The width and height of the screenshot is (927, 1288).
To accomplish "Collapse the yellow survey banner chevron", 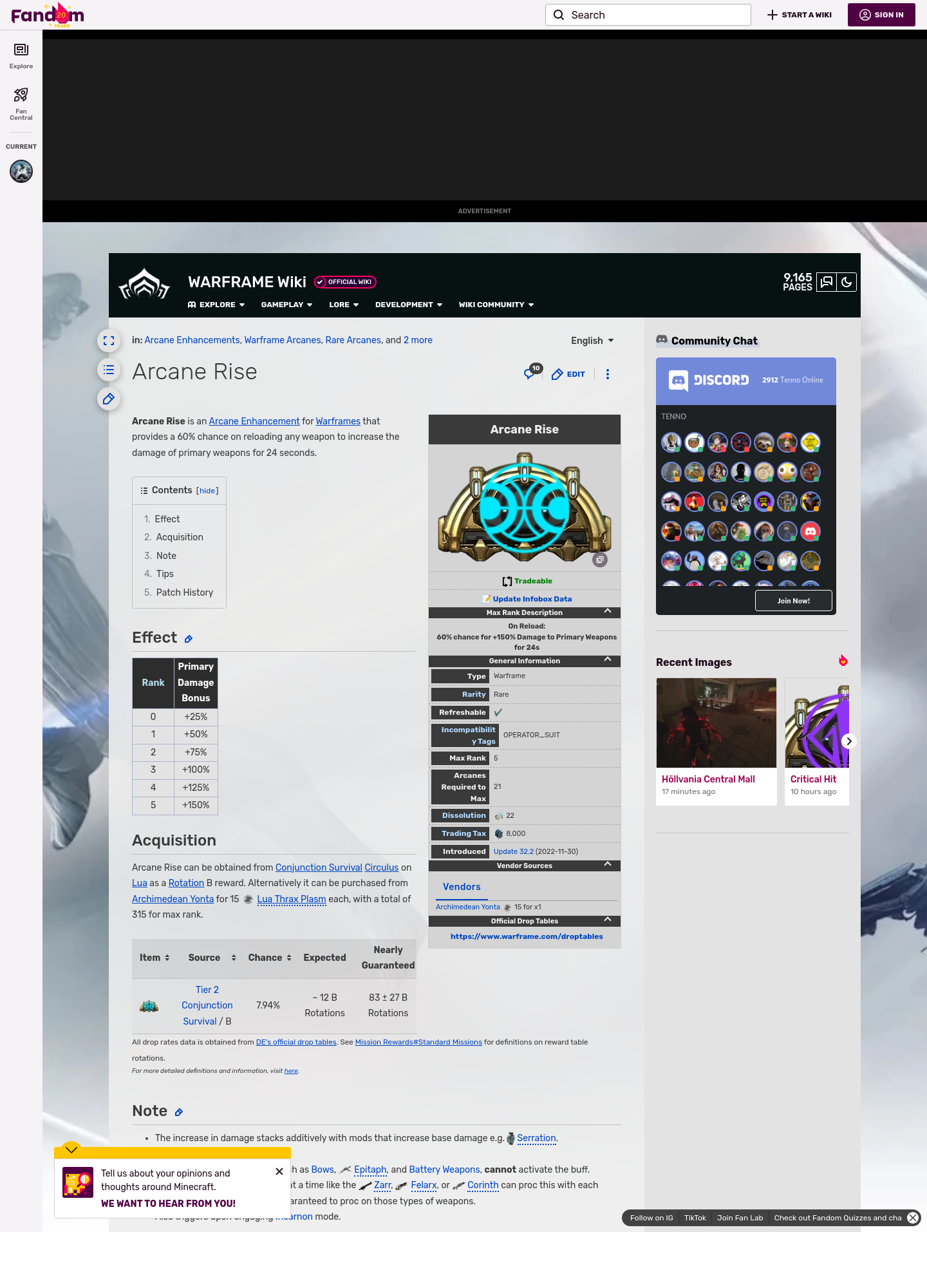I will click(x=71, y=1150).
